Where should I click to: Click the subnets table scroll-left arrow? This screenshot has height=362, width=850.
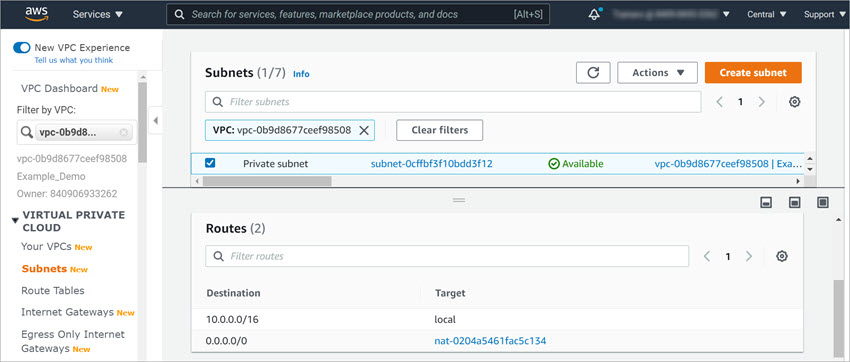click(196, 181)
